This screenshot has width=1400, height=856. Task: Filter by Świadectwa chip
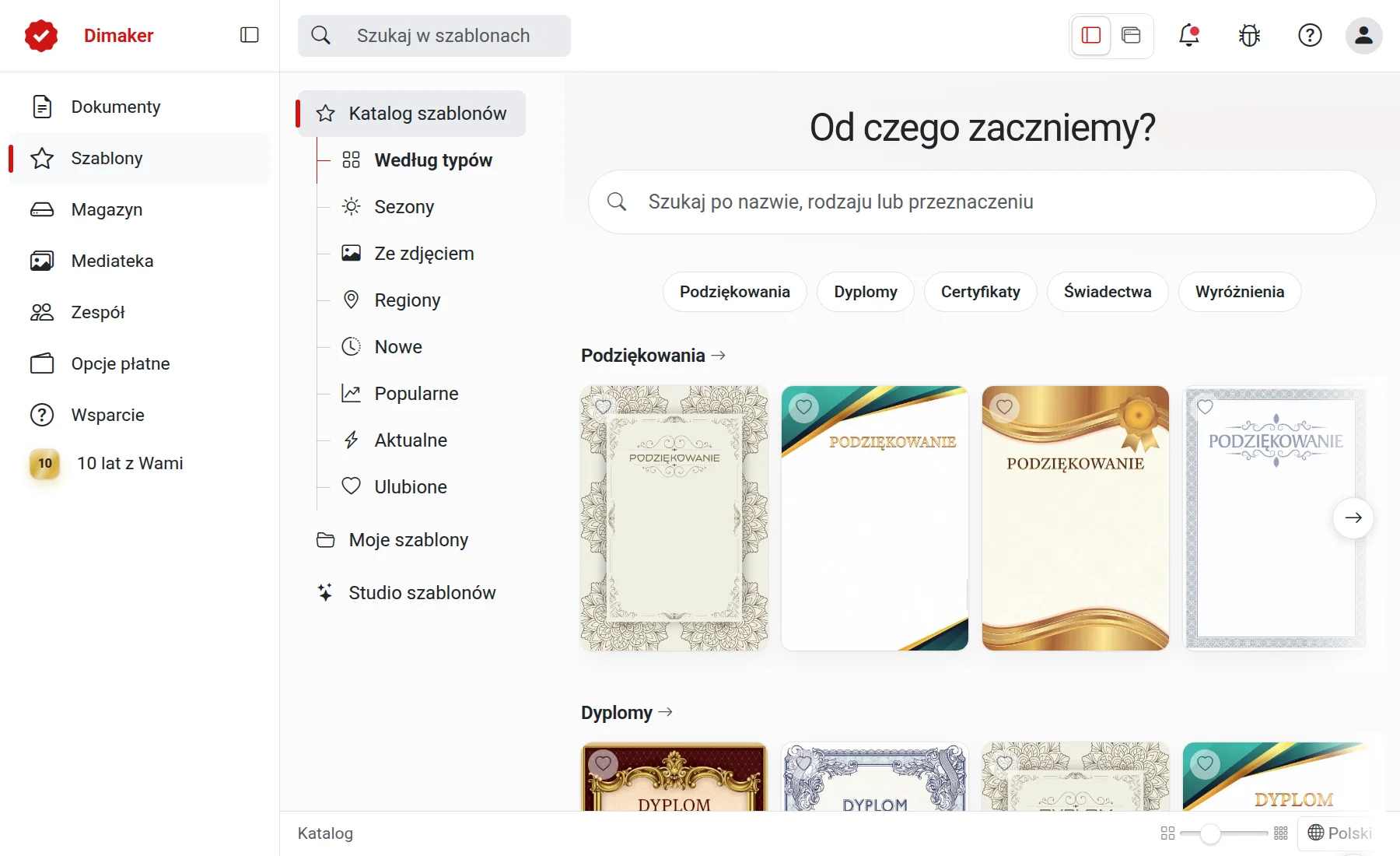(1108, 292)
